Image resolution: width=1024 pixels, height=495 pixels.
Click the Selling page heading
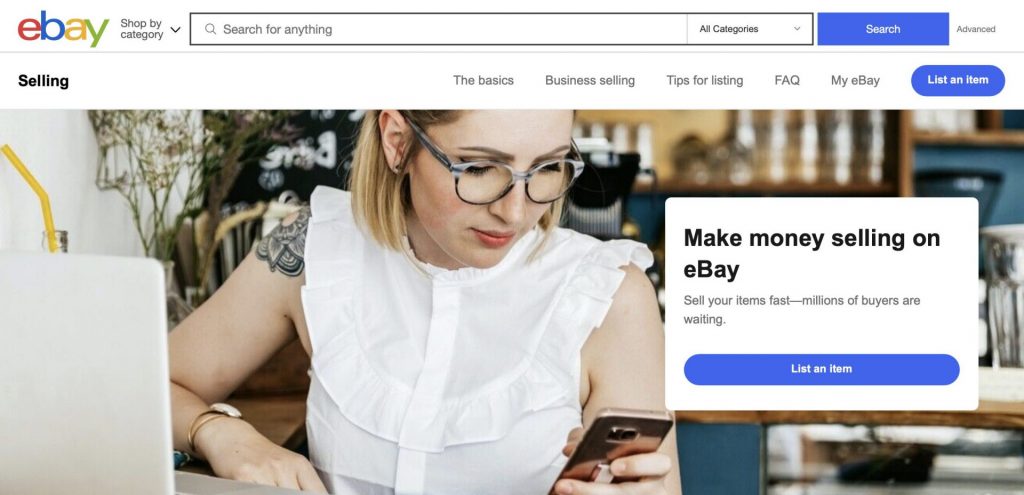click(43, 81)
